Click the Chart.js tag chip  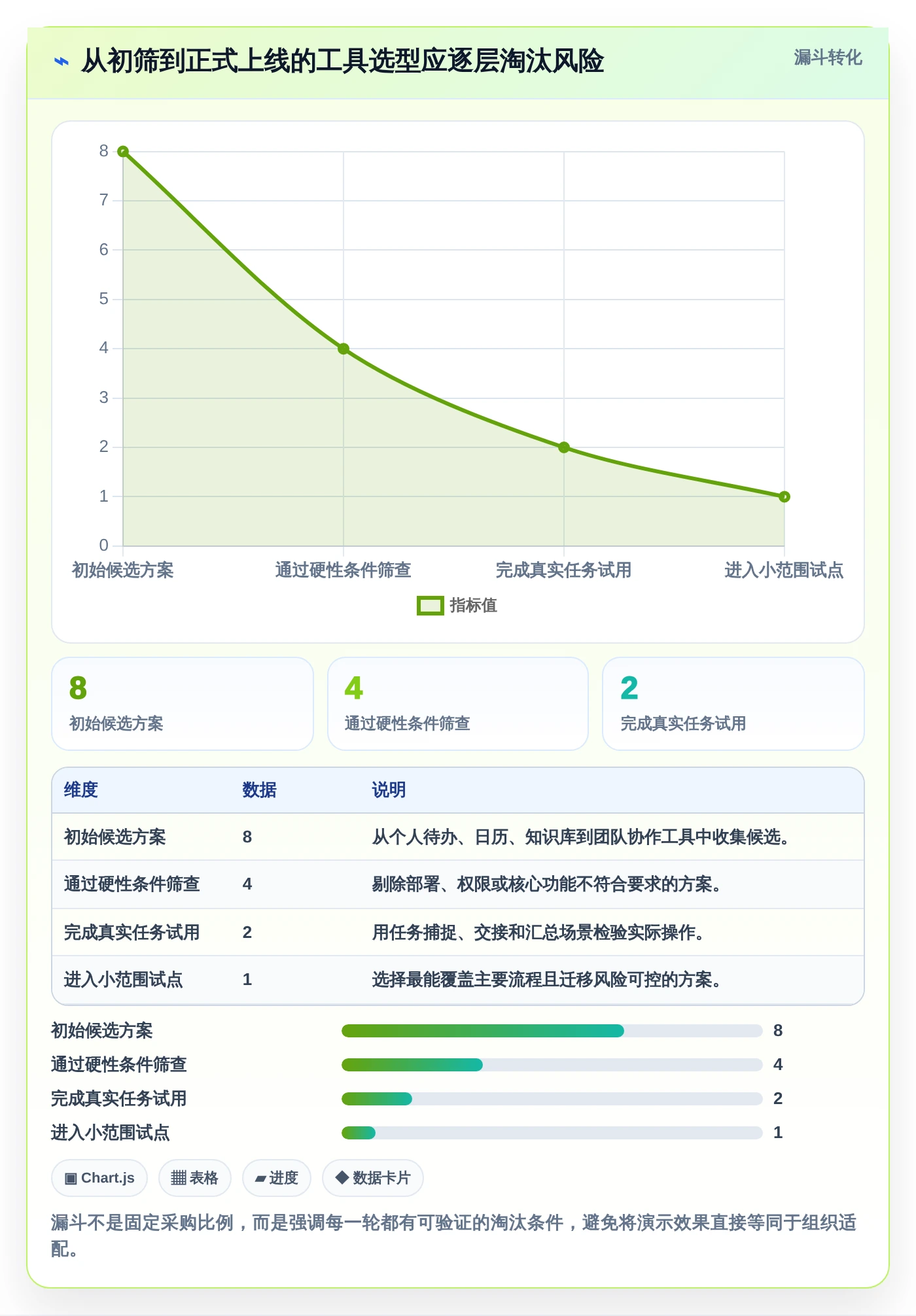(x=99, y=1178)
